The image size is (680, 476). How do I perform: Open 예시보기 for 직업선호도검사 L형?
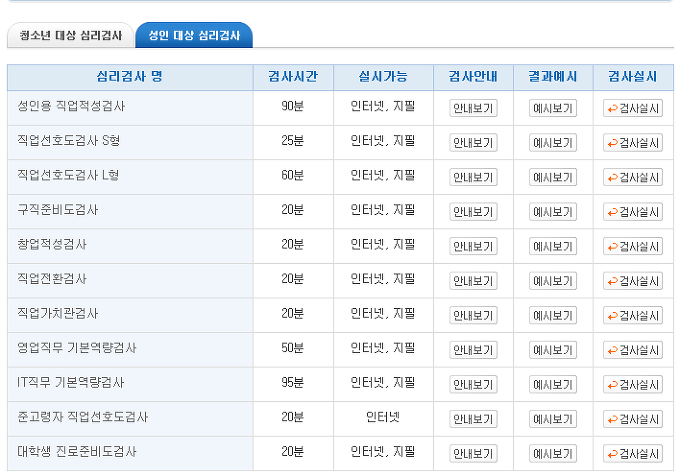tap(553, 177)
